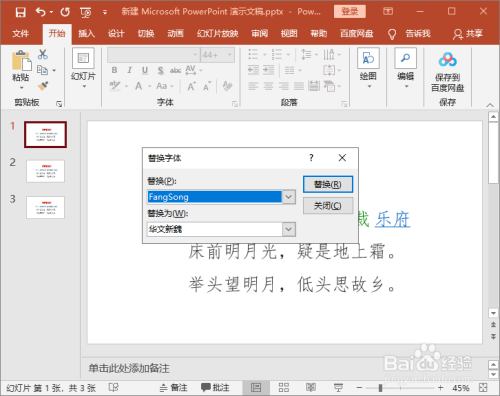Switch to the 动画 tab
The height and width of the screenshot is (396, 500).
click(x=175, y=34)
